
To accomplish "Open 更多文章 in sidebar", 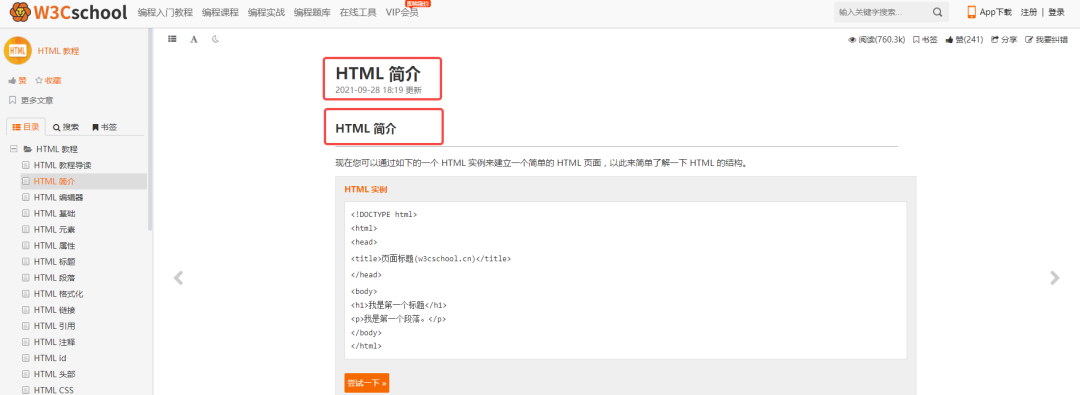I will [30, 100].
